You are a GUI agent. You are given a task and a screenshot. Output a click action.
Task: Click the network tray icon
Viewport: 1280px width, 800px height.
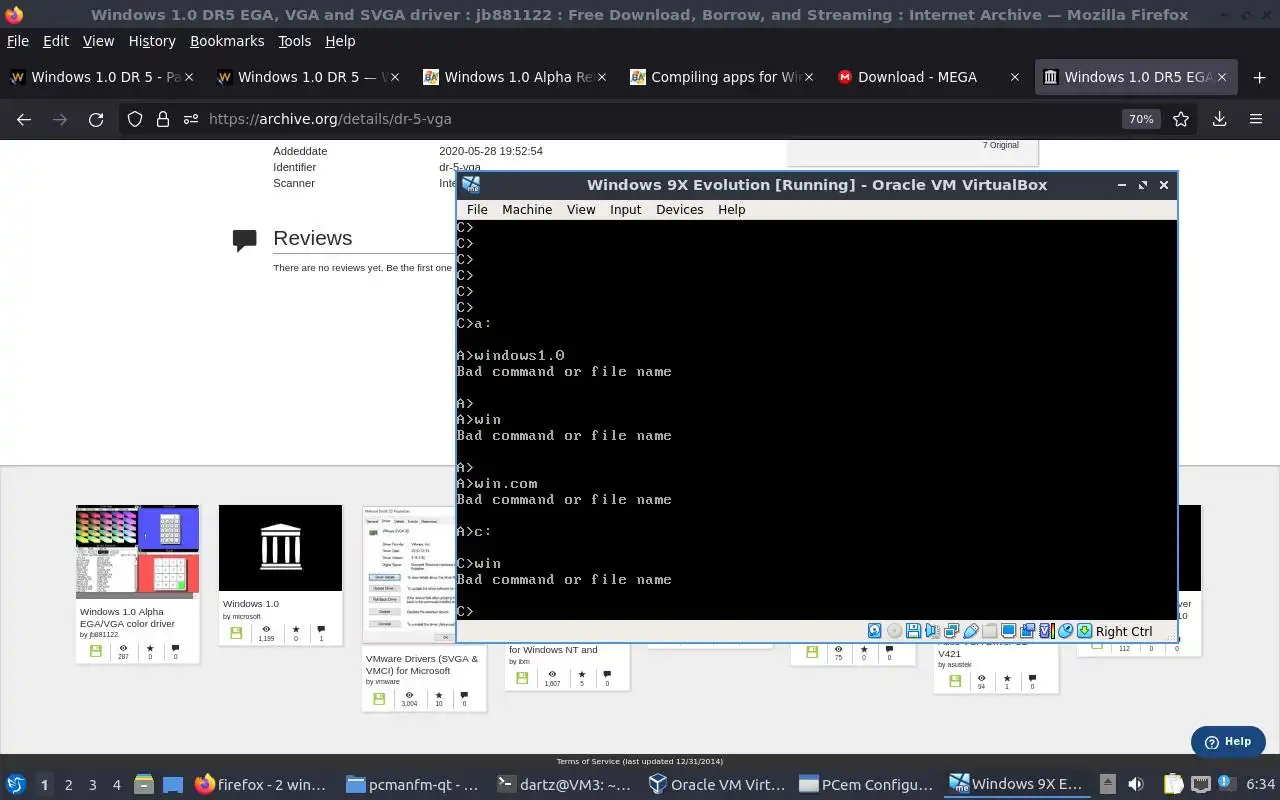tap(1201, 784)
